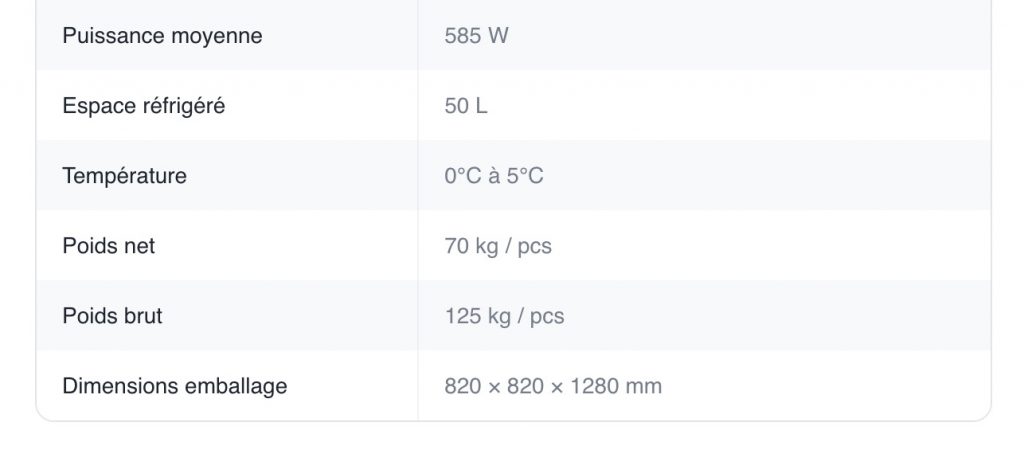Screen dimensions: 1024x465
Task: Click '1280 mm' in the dimensions value
Action: click(615, 386)
